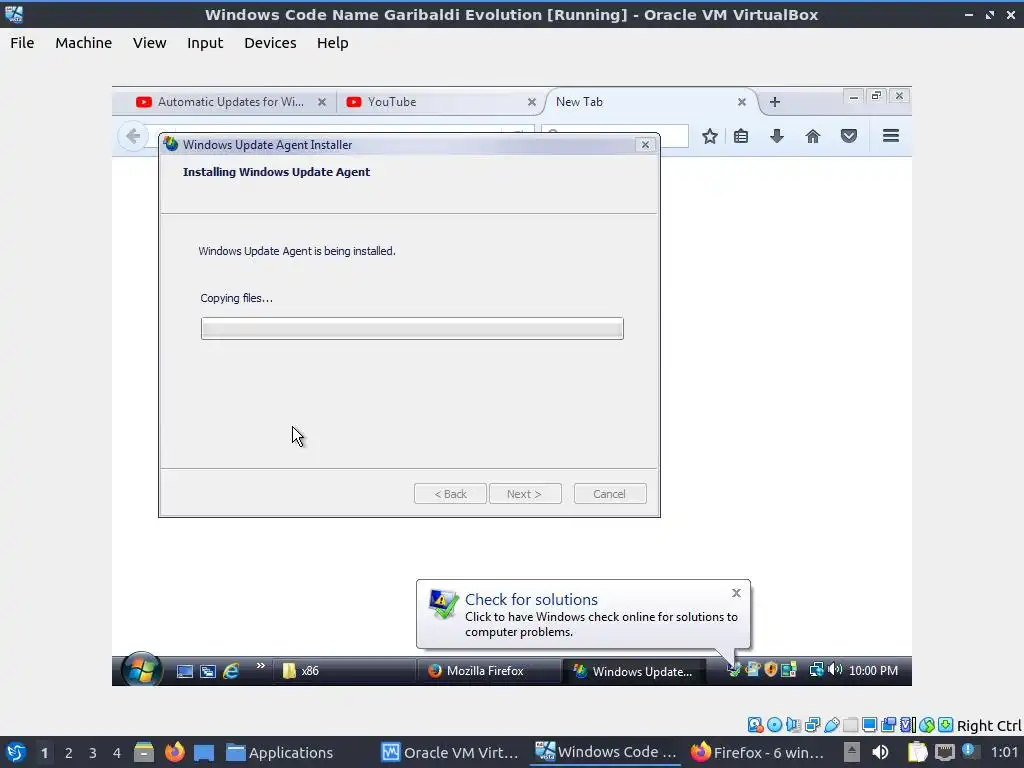Open the Firefox hamburger menu
Viewport: 1024px width, 768px height.
click(x=891, y=136)
